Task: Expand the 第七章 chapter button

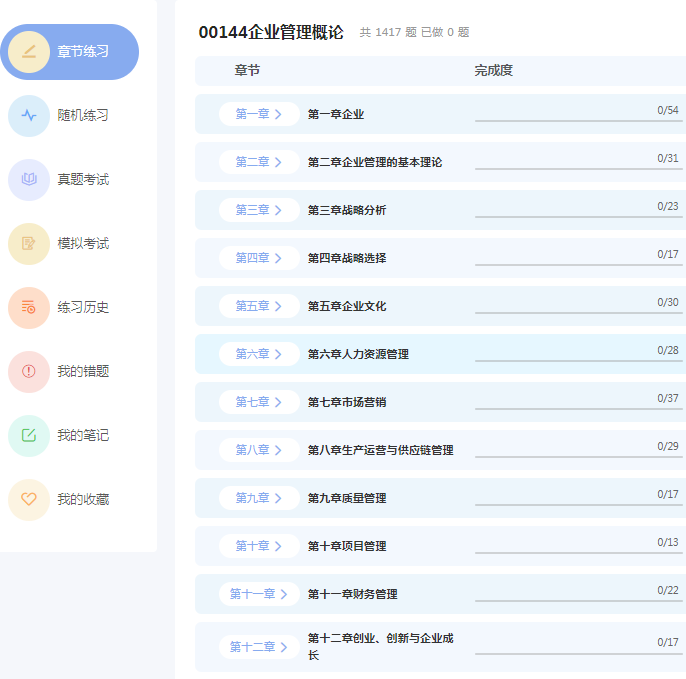Action: coord(259,402)
